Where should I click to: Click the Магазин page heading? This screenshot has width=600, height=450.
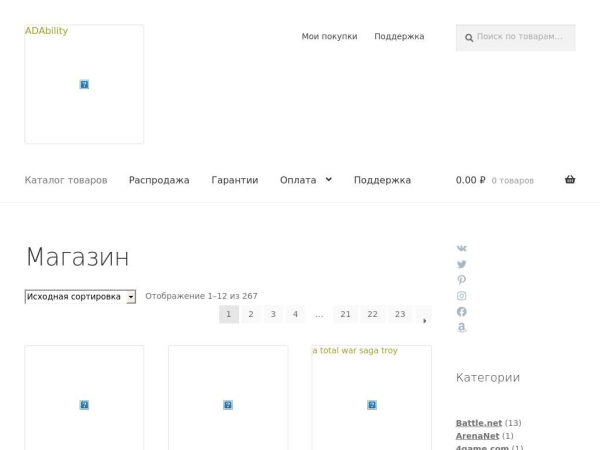click(78, 257)
